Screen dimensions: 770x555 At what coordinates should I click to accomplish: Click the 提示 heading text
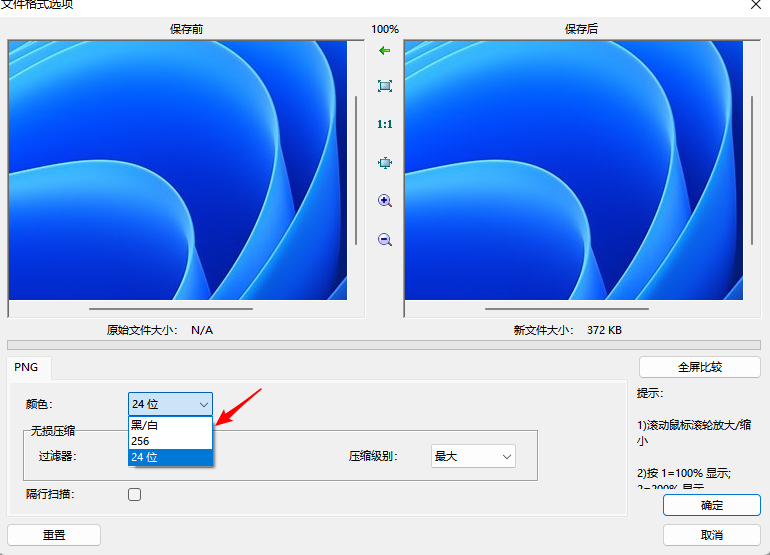point(650,393)
